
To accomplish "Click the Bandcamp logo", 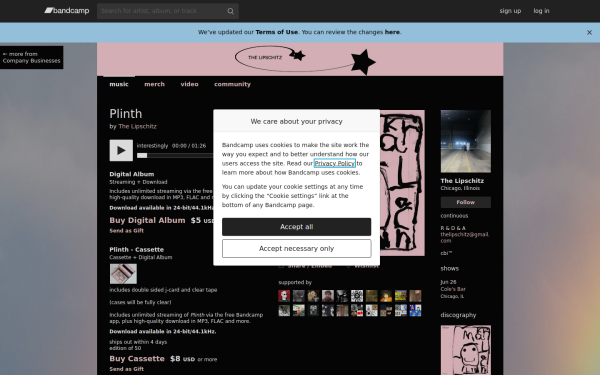I will coord(67,11).
